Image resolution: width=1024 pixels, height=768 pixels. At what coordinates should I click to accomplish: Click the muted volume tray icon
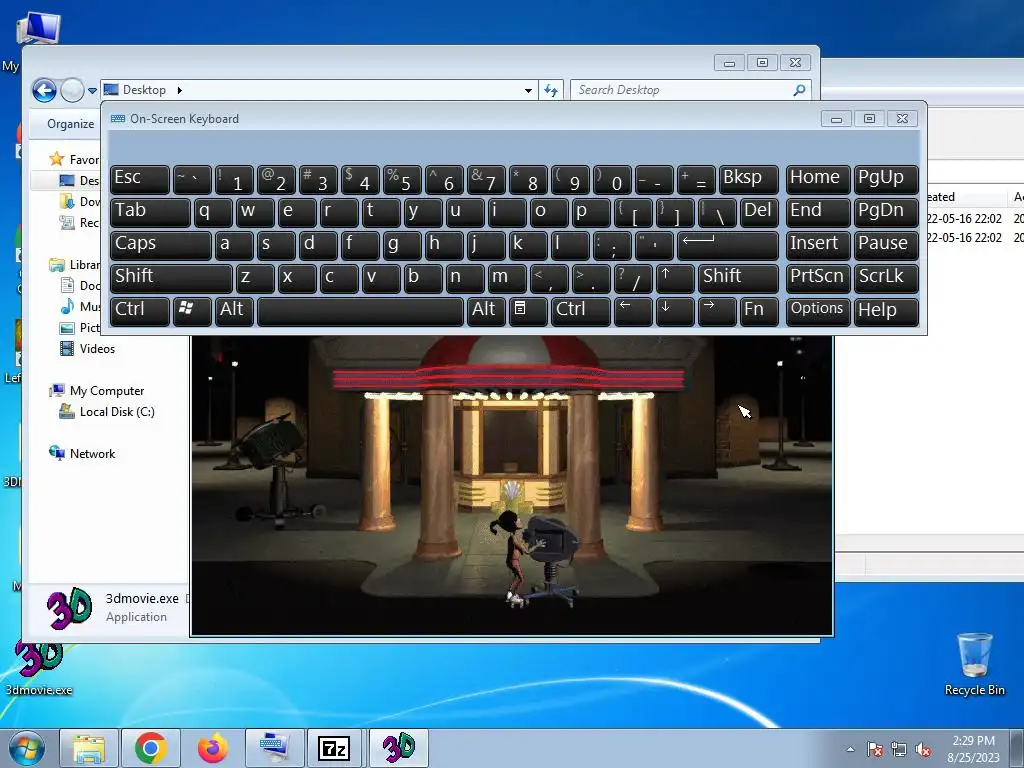tap(923, 749)
